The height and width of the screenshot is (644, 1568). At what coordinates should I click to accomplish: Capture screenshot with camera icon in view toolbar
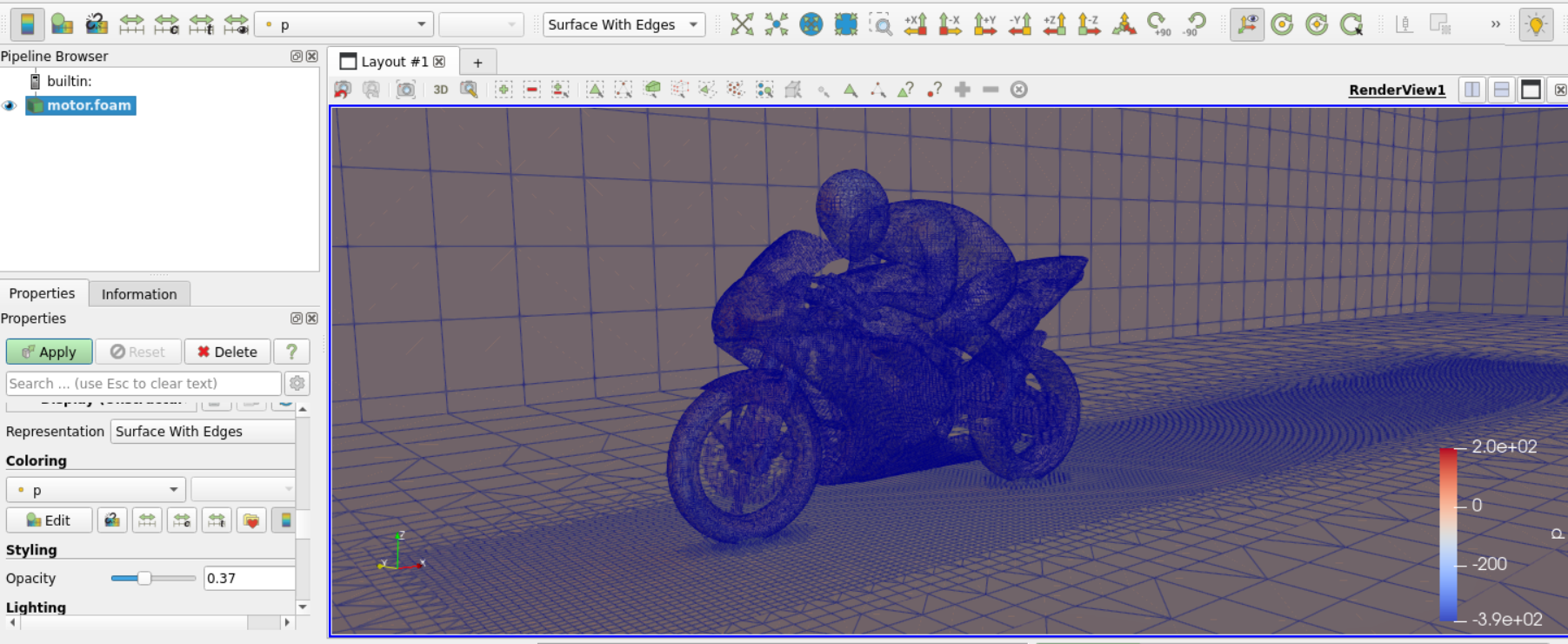coord(405,90)
